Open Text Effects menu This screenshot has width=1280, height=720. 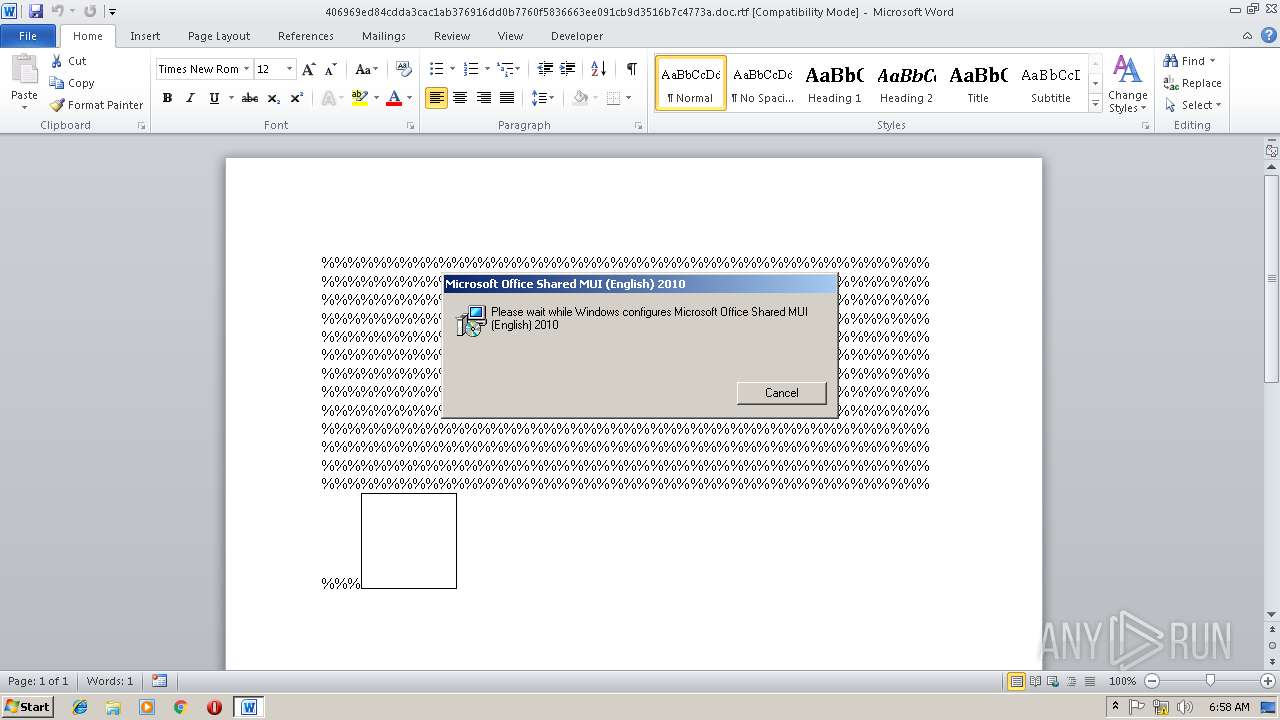pos(330,98)
